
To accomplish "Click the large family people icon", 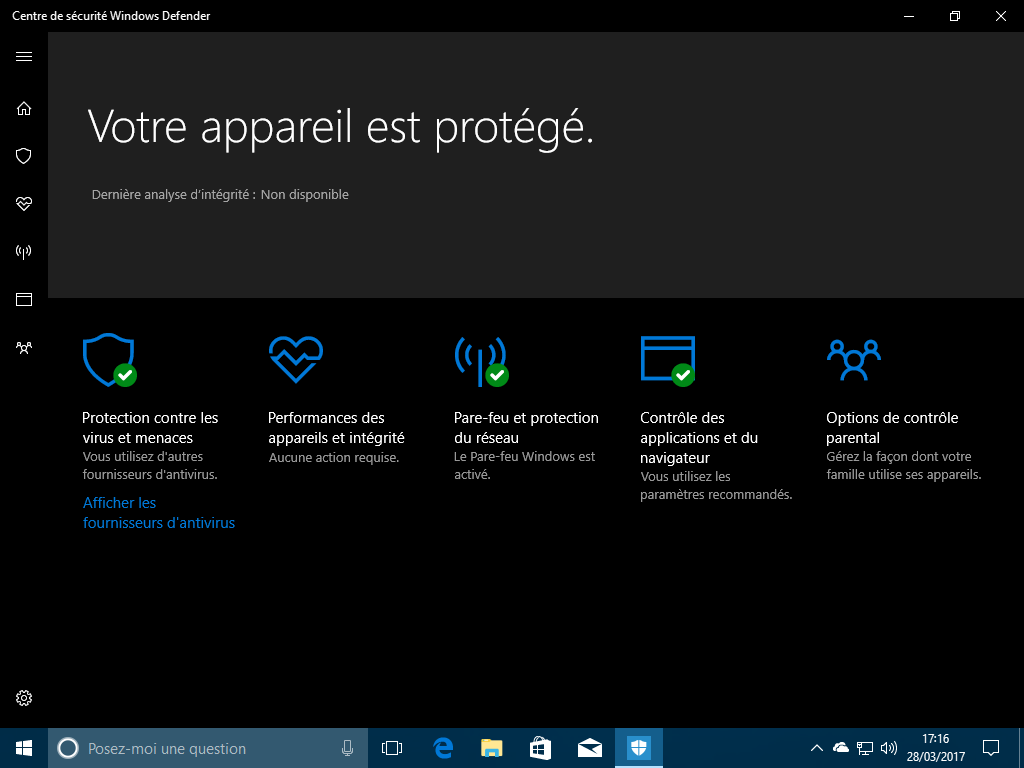I will 854,359.
